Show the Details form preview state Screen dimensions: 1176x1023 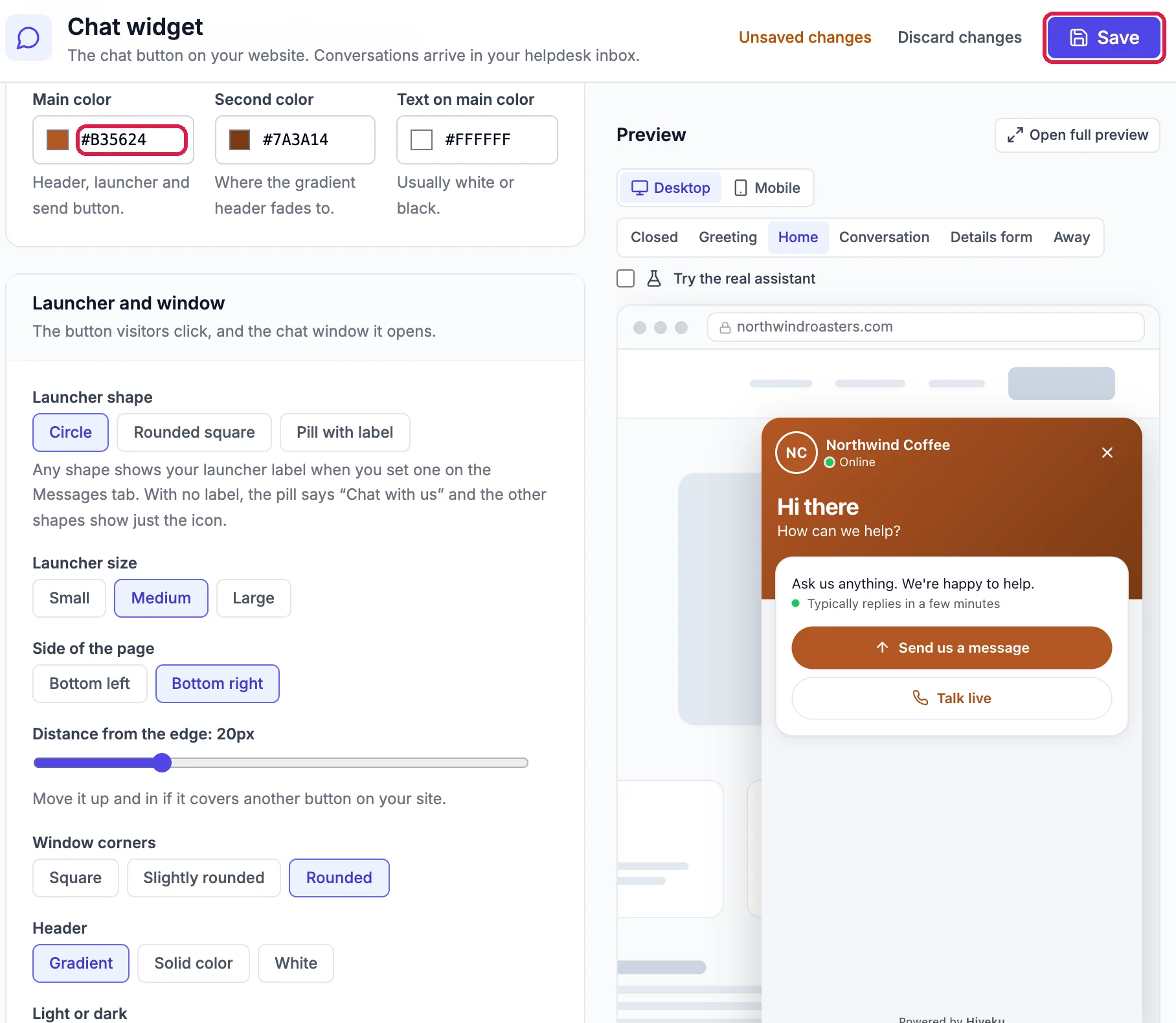[x=991, y=238]
